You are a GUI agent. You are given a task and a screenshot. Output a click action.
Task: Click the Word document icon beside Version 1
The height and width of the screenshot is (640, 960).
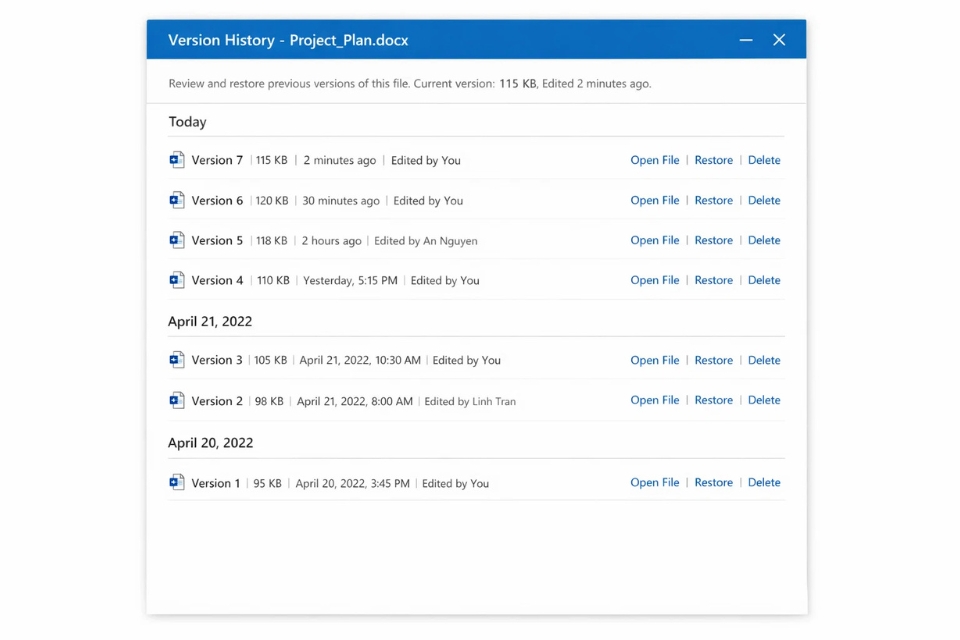point(176,482)
